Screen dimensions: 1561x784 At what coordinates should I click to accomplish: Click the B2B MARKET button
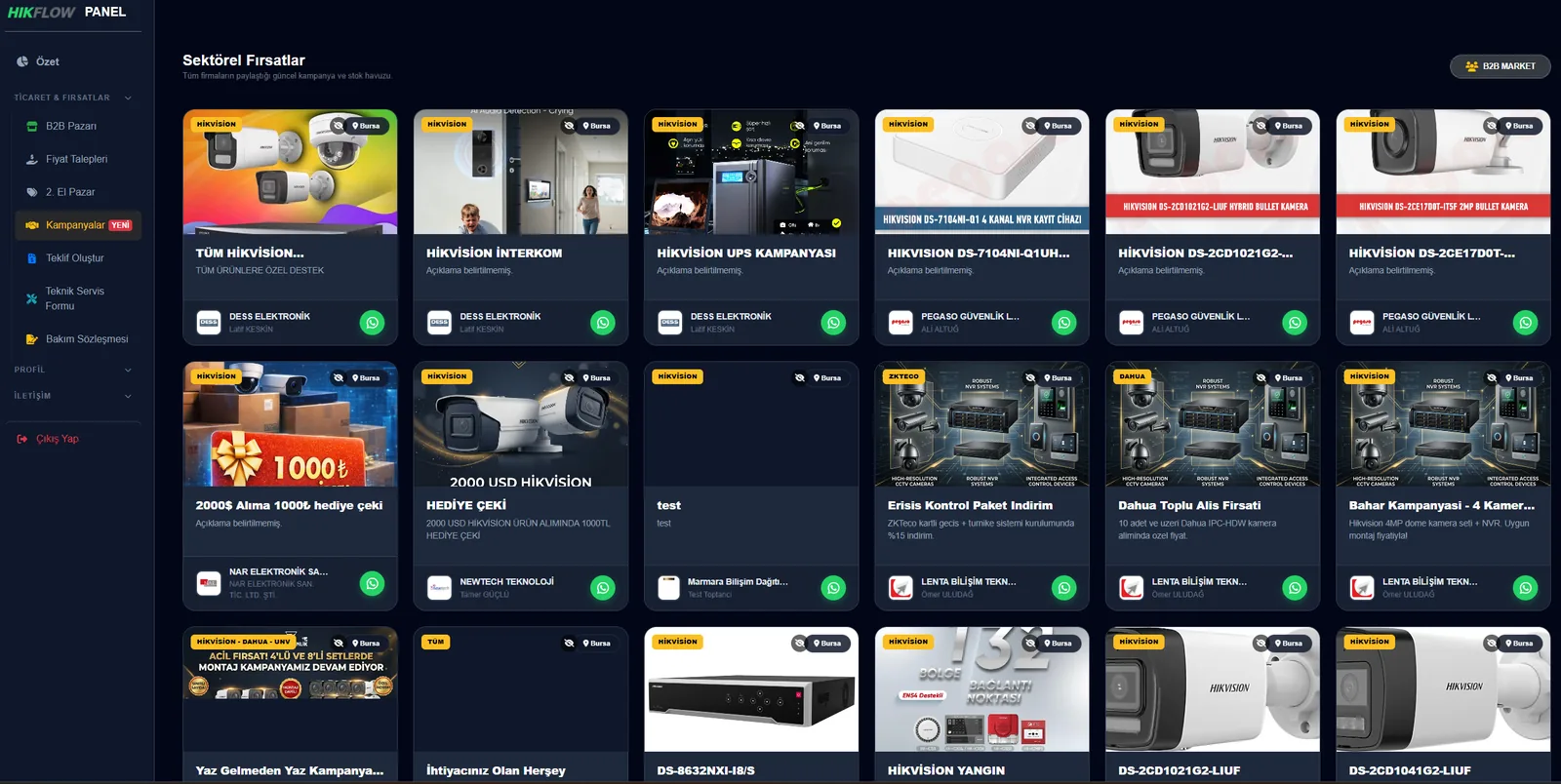(x=1501, y=66)
